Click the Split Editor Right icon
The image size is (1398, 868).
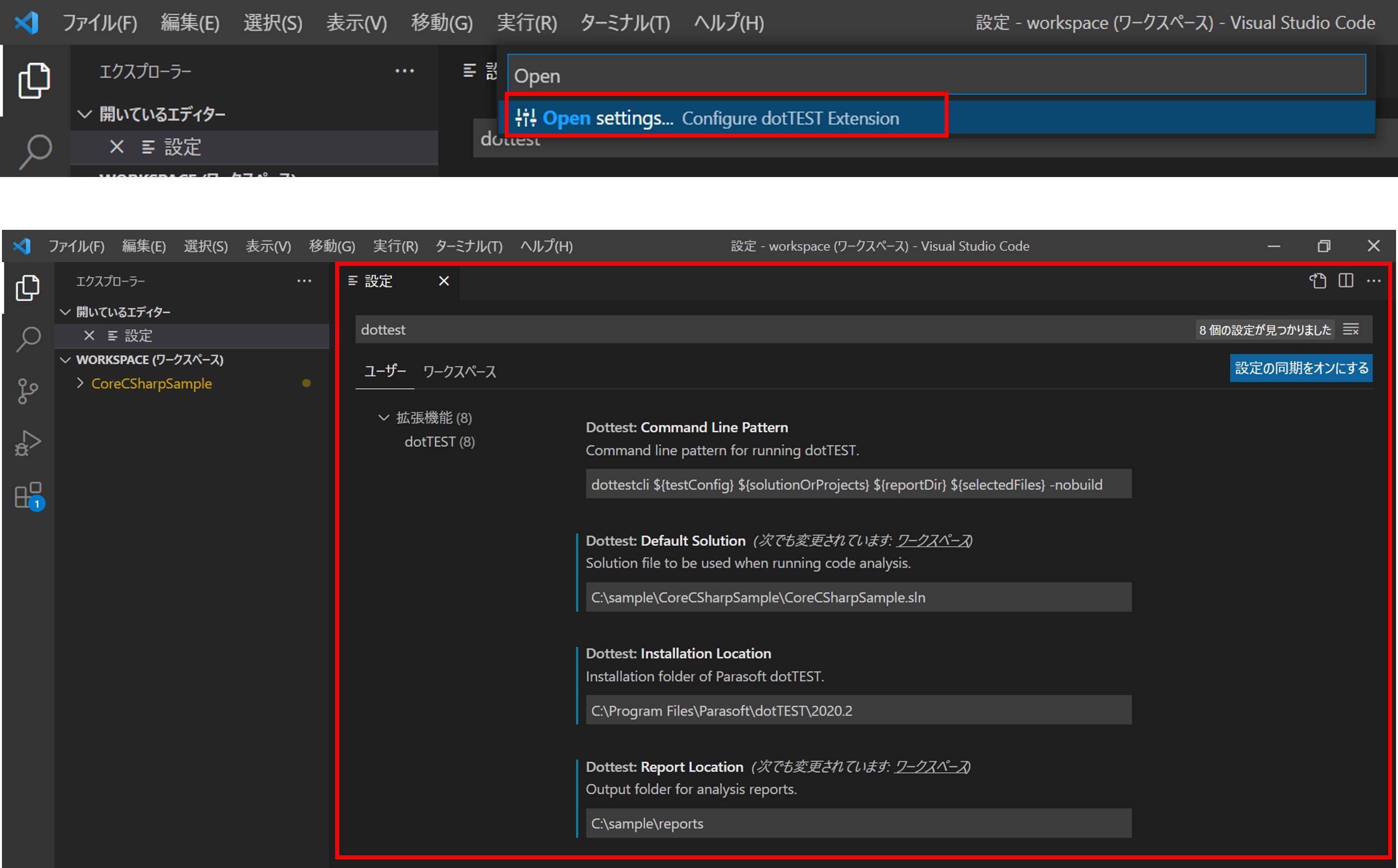(x=1346, y=281)
